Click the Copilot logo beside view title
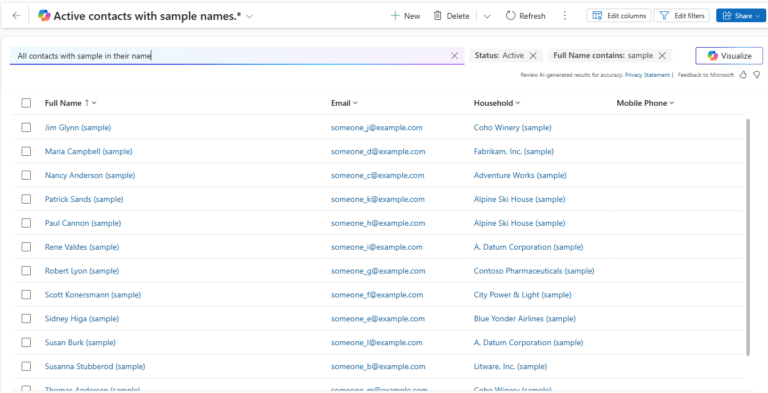This screenshot has height=393, width=768. pos(44,16)
